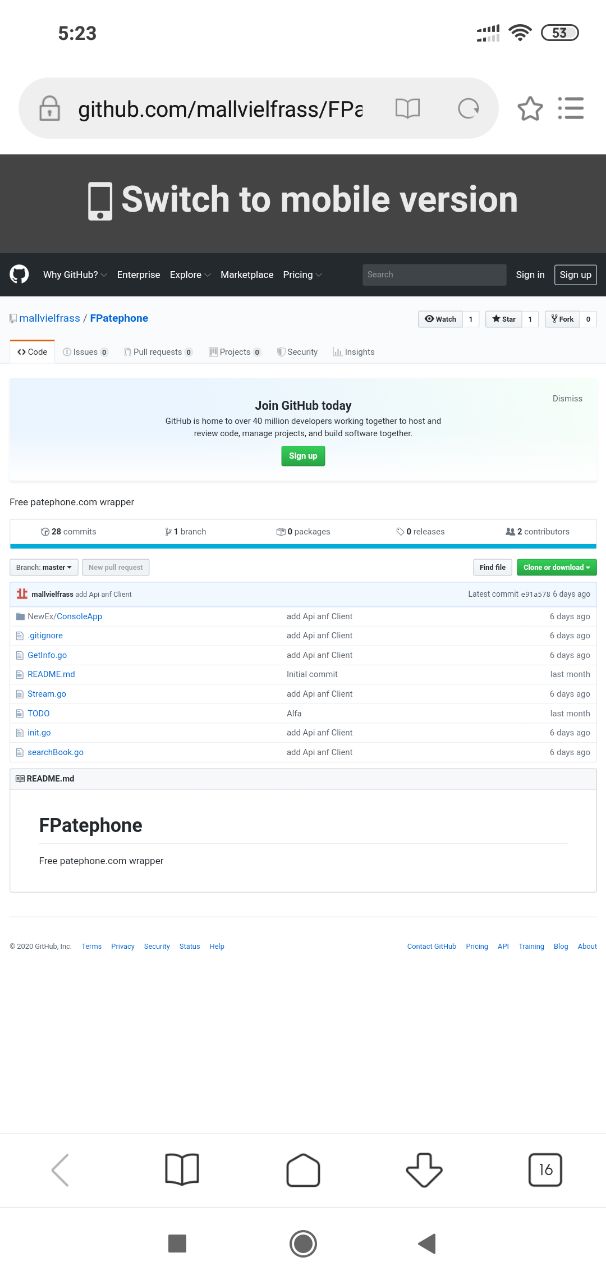
Task: Tap Android home circle button
Action: [303, 1243]
